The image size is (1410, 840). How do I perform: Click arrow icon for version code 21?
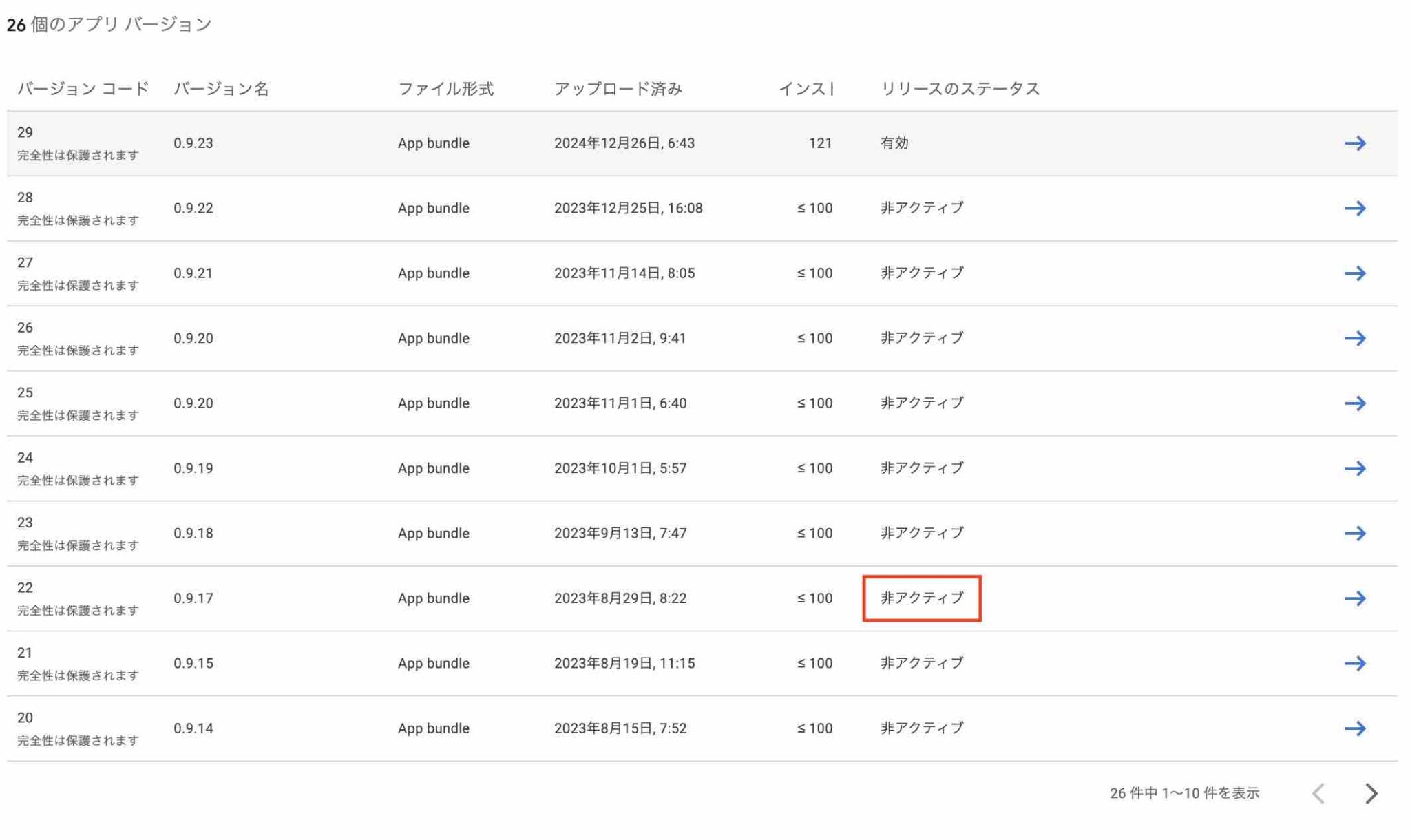1355,664
